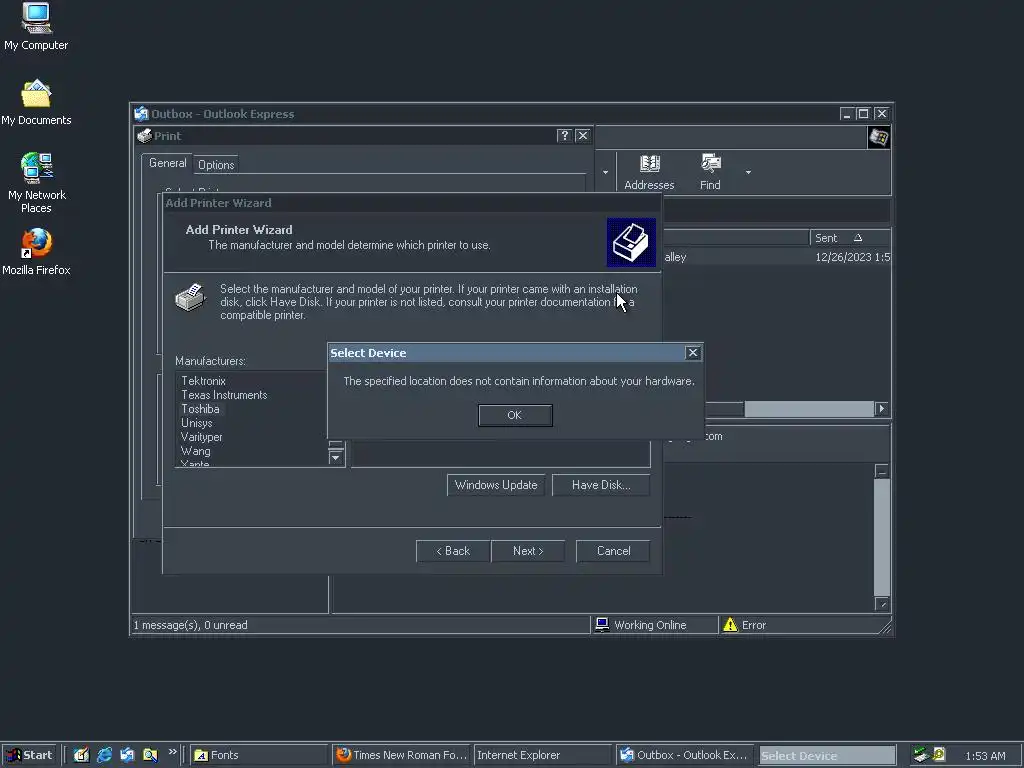Click Select Device taskbar button
The height and width of the screenshot is (768, 1024).
pos(827,756)
